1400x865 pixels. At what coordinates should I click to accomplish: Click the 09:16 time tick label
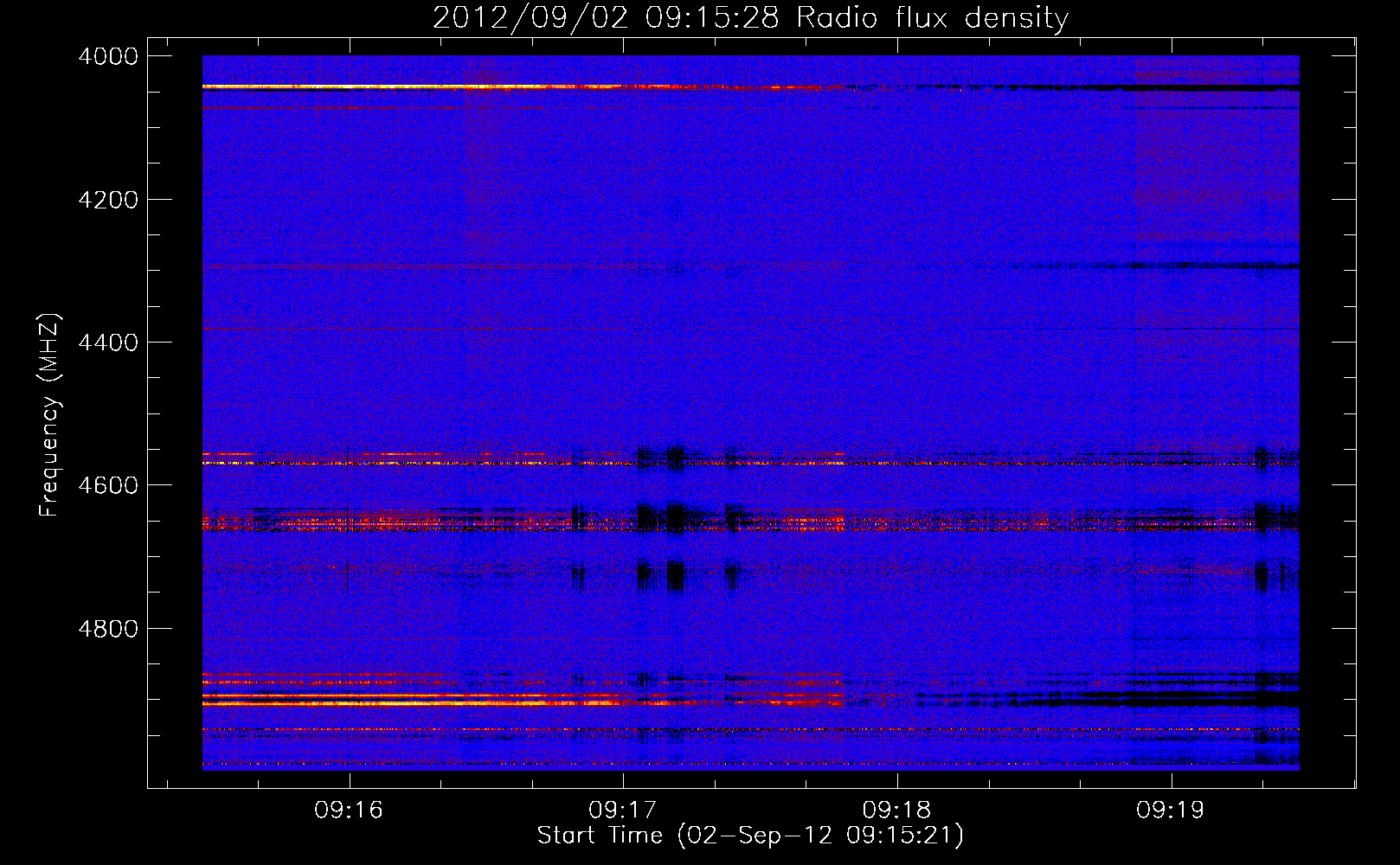click(x=349, y=811)
